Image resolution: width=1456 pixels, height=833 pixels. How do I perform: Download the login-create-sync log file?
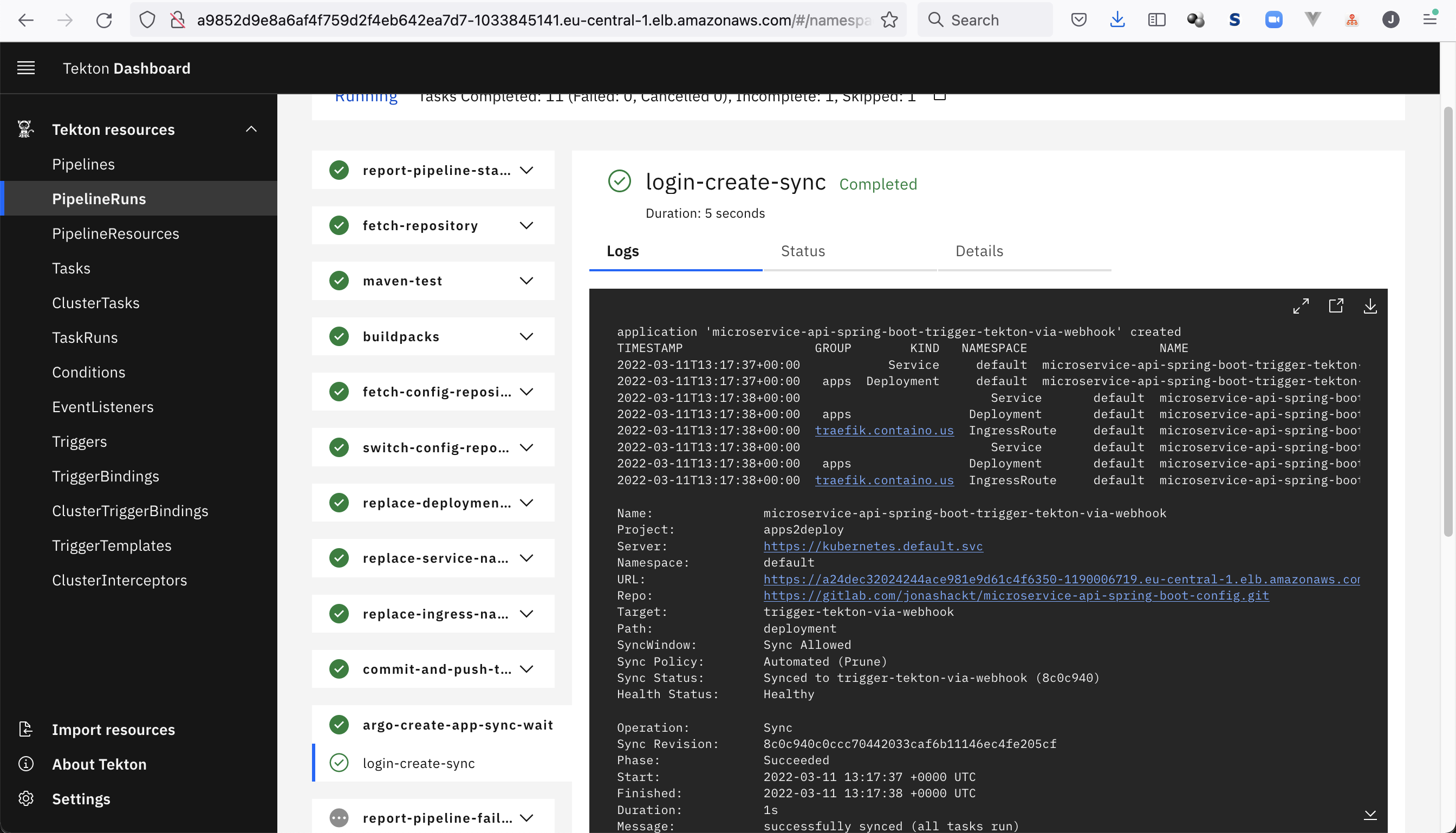(1370, 306)
